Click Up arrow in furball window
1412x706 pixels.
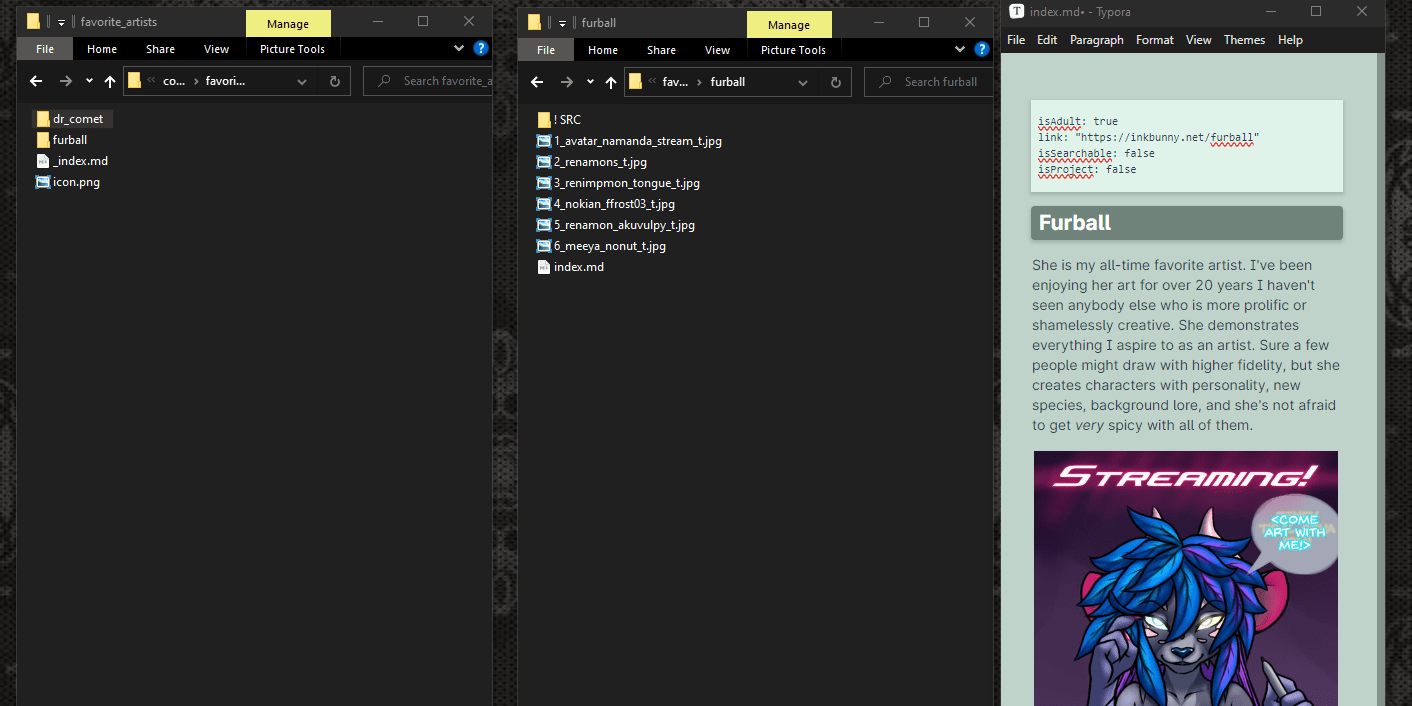611,82
